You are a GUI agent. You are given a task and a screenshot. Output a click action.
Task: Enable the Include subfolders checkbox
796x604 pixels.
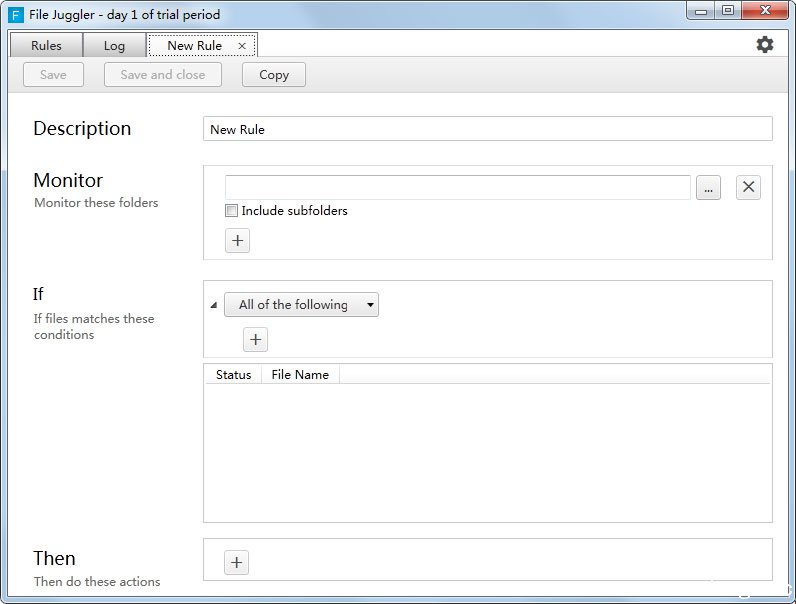232,211
